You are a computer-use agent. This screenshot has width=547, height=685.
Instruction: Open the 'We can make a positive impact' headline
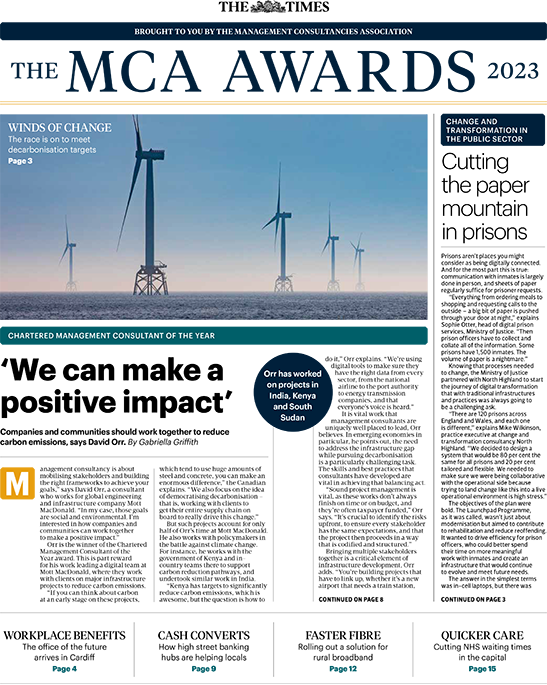[117, 386]
